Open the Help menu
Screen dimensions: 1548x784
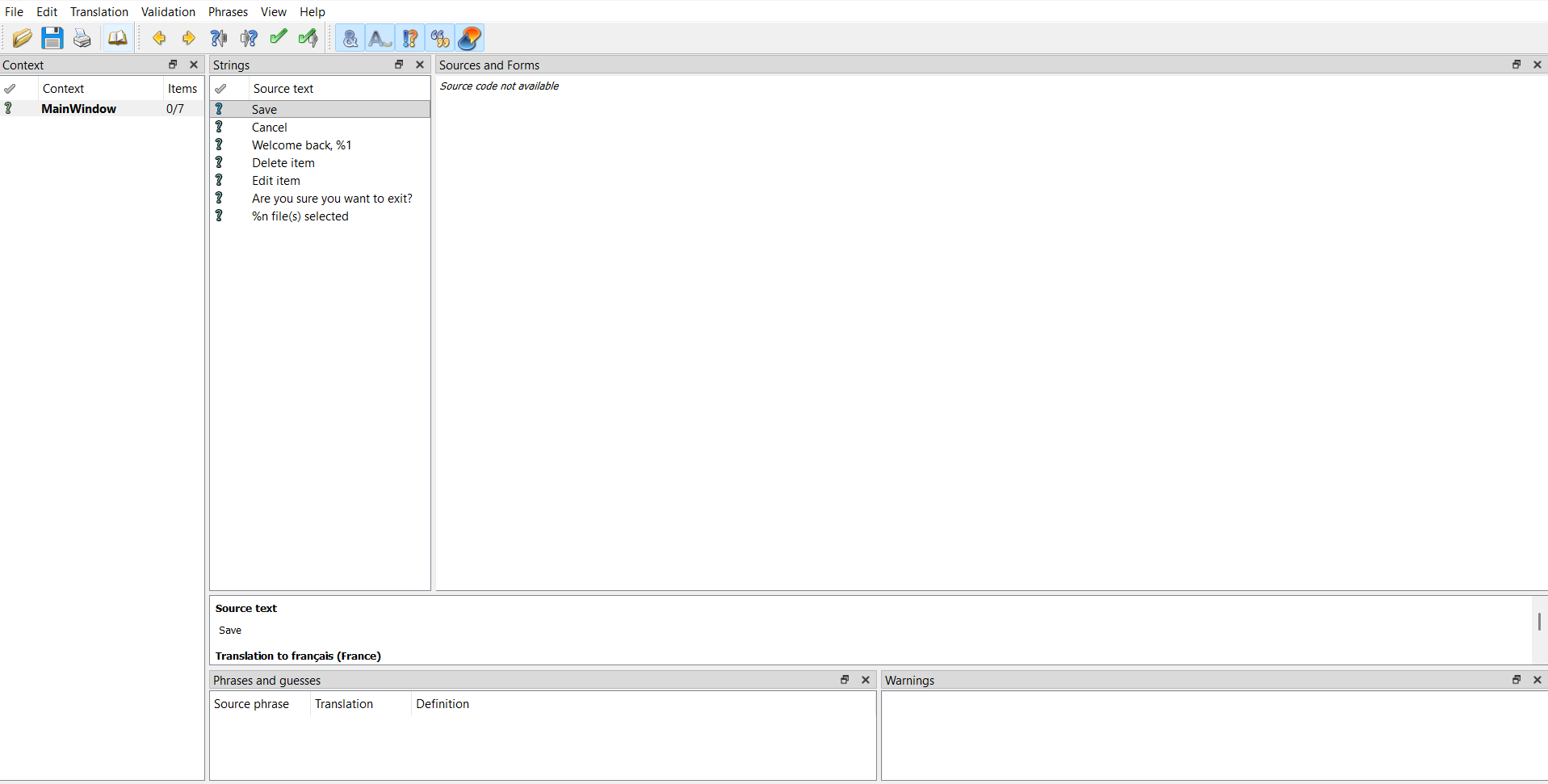pyautogui.click(x=313, y=11)
